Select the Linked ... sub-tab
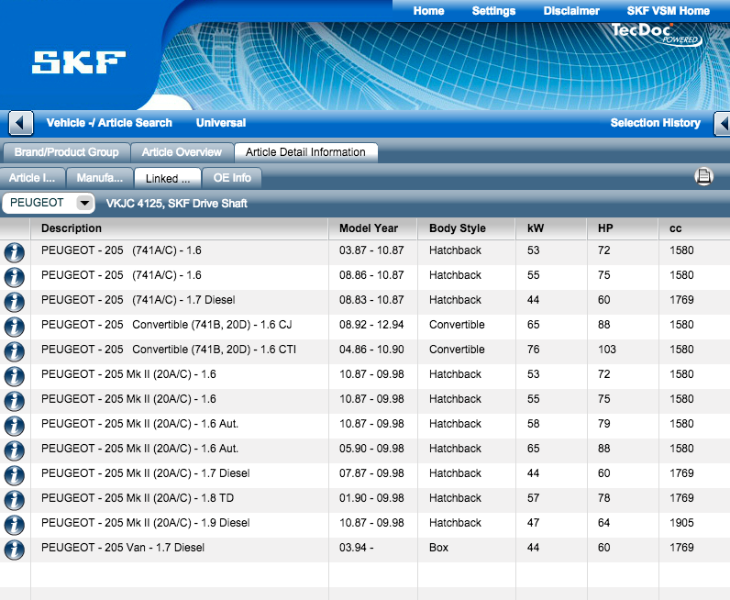This screenshot has width=730, height=600. pyautogui.click(x=168, y=178)
